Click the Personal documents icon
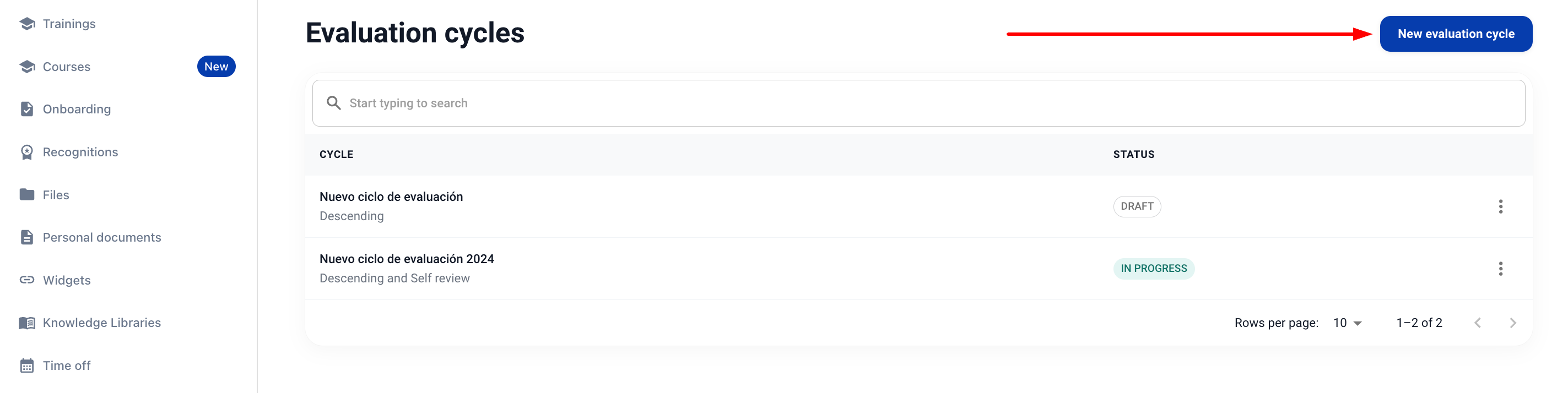This screenshot has width=1568, height=393. 27,237
